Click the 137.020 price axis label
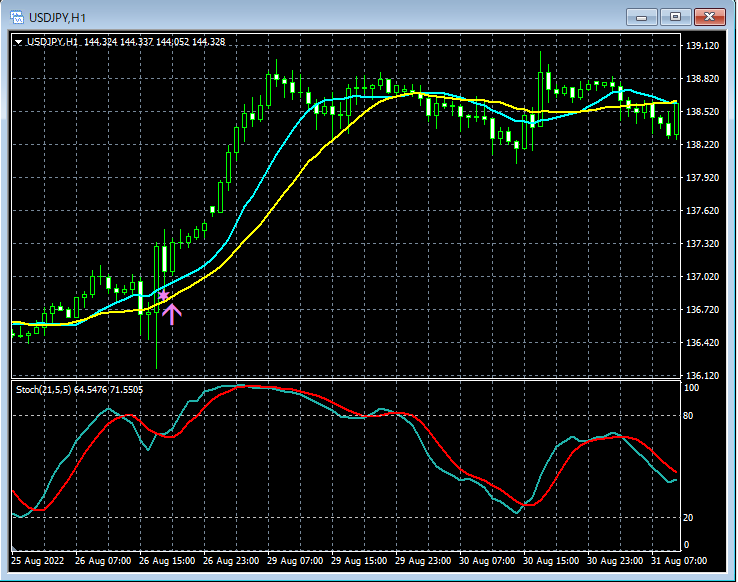The height and width of the screenshot is (582, 738). pos(702,276)
